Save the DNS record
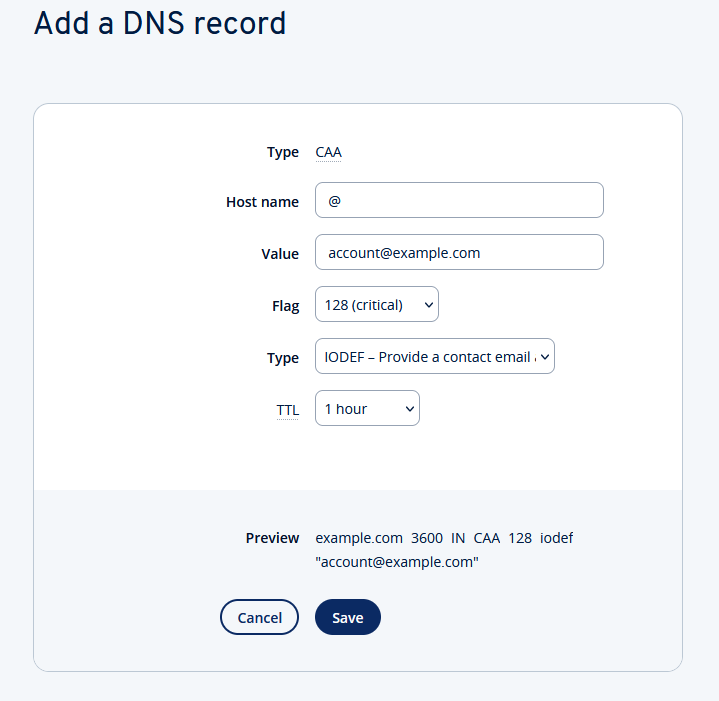The width and height of the screenshot is (719, 701). [x=347, y=617]
